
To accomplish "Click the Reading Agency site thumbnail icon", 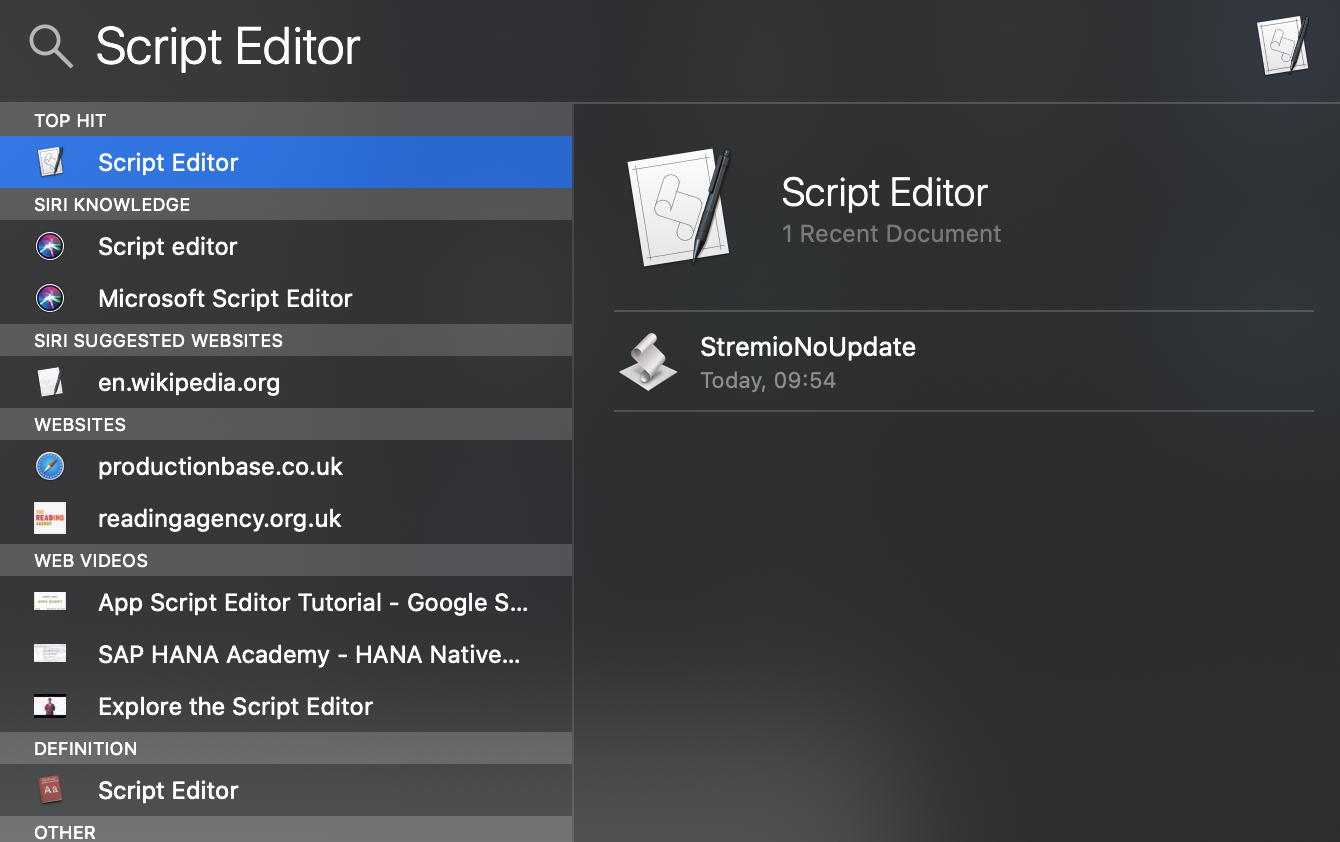I will [x=50, y=518].
